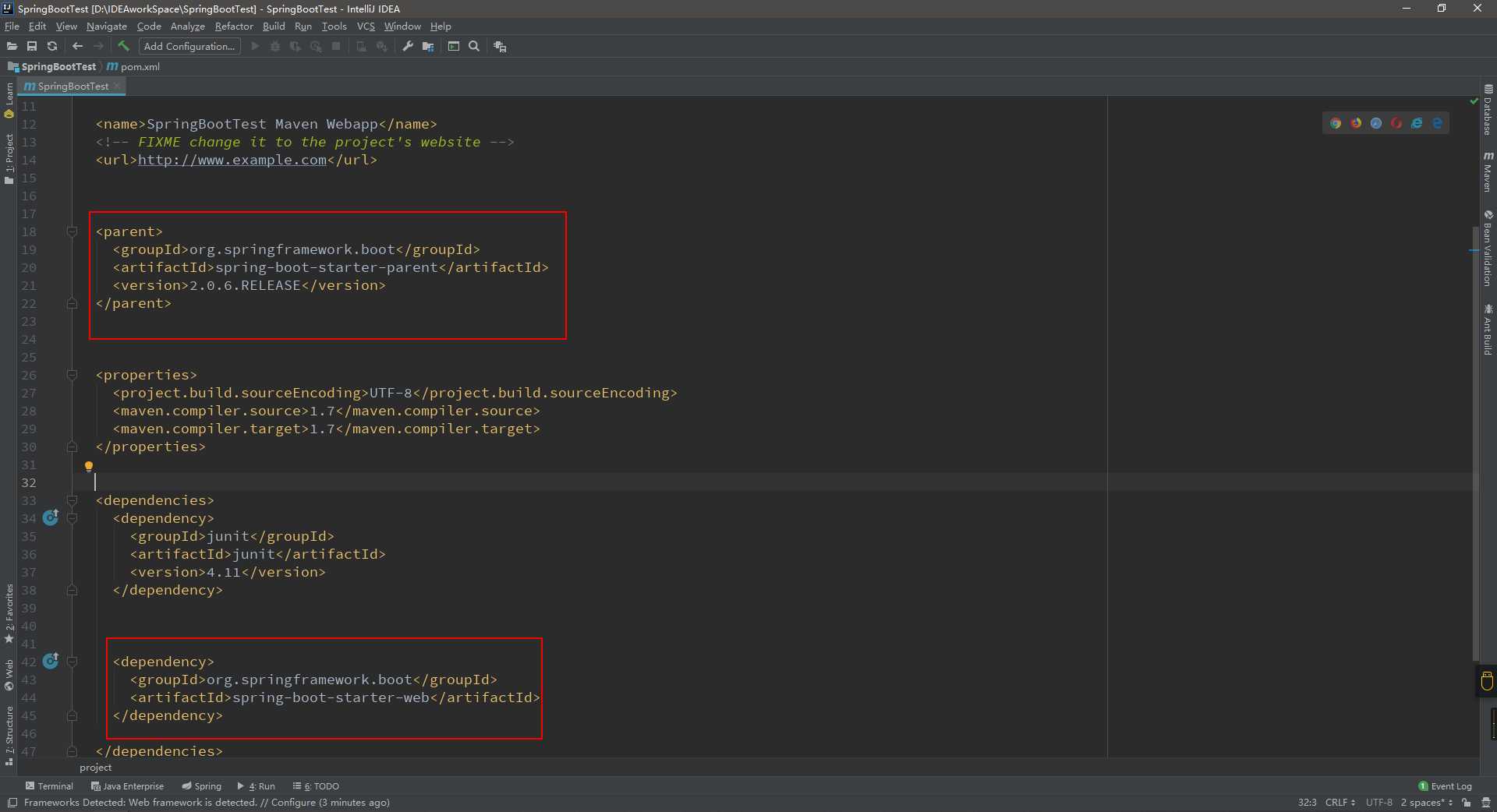Screen dimensions: 1497x812
Task: Build project with the green hammer icon
Action: tap(123, 46)
